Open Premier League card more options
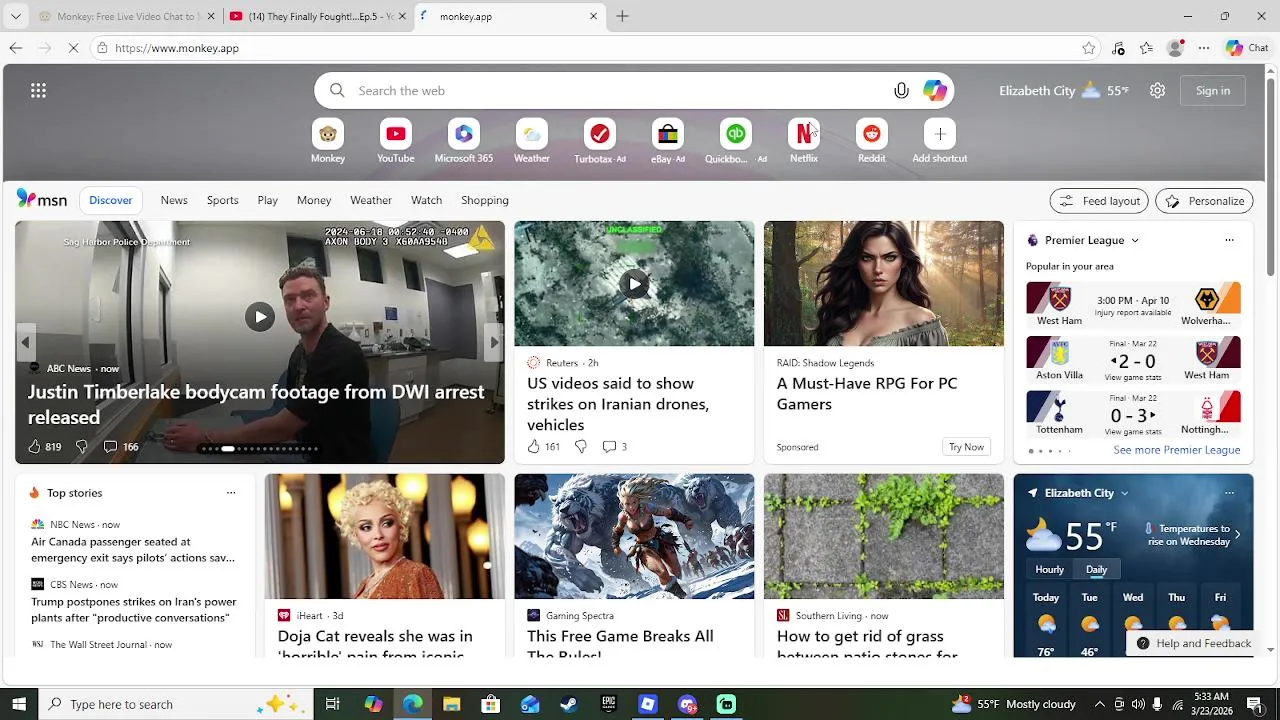Viewport: 1280px width, 720px height. pyautogui.click(x=1229, y=240)
